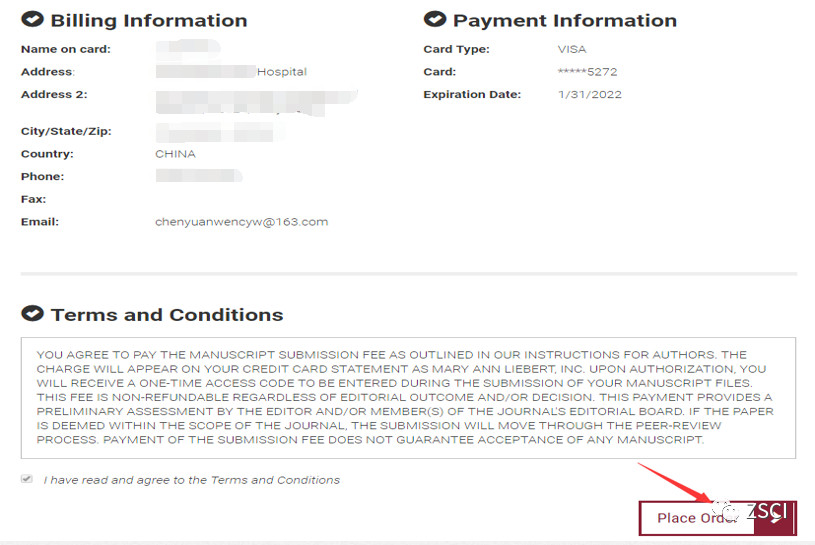815x545 pixels.
Task: Click the Payment Information checkmark icon
Action: coord(435,20)
